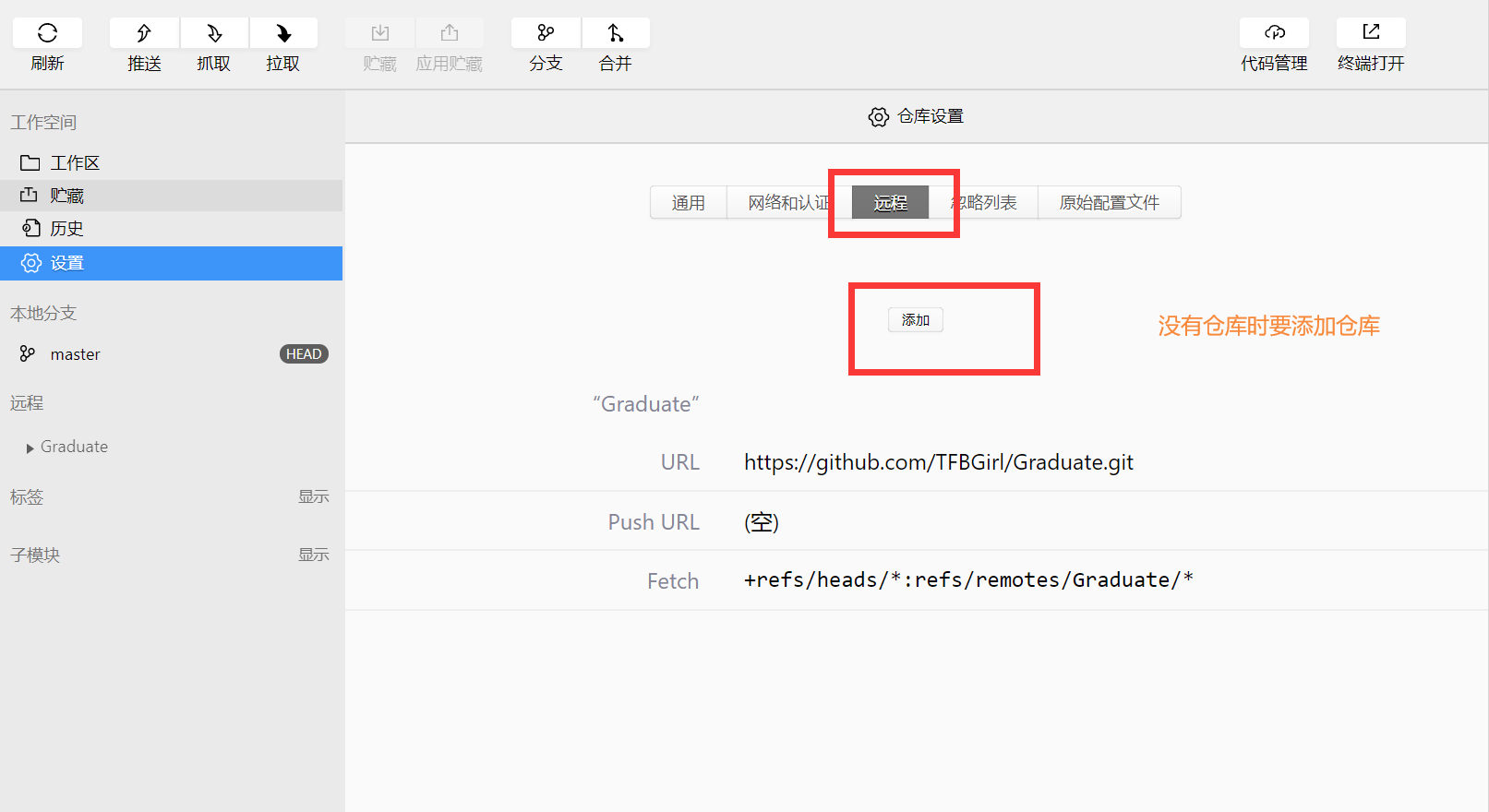The image size is (1489, 812).
Task: Show tags via 显示 next to 标签
Action: click(313, 496)
